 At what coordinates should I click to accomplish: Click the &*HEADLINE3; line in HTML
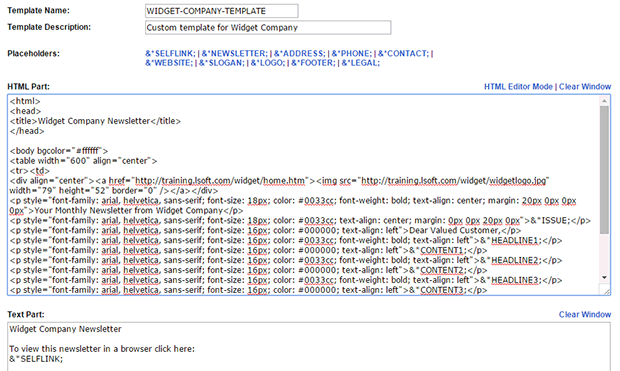coord(286,280)
